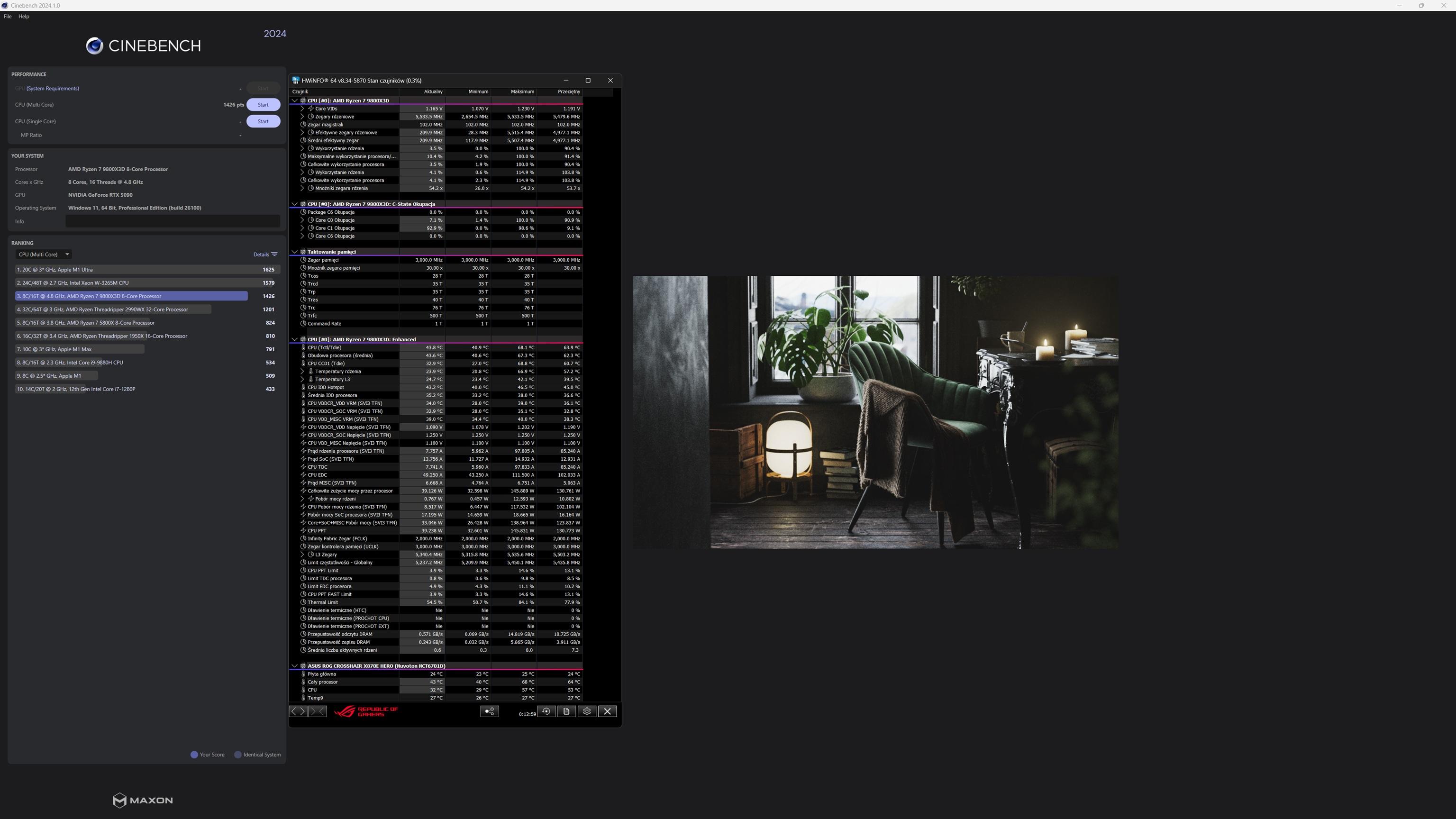
Task: Expand the L3 Zegary sensor row
Action: [x=302, y=555]
